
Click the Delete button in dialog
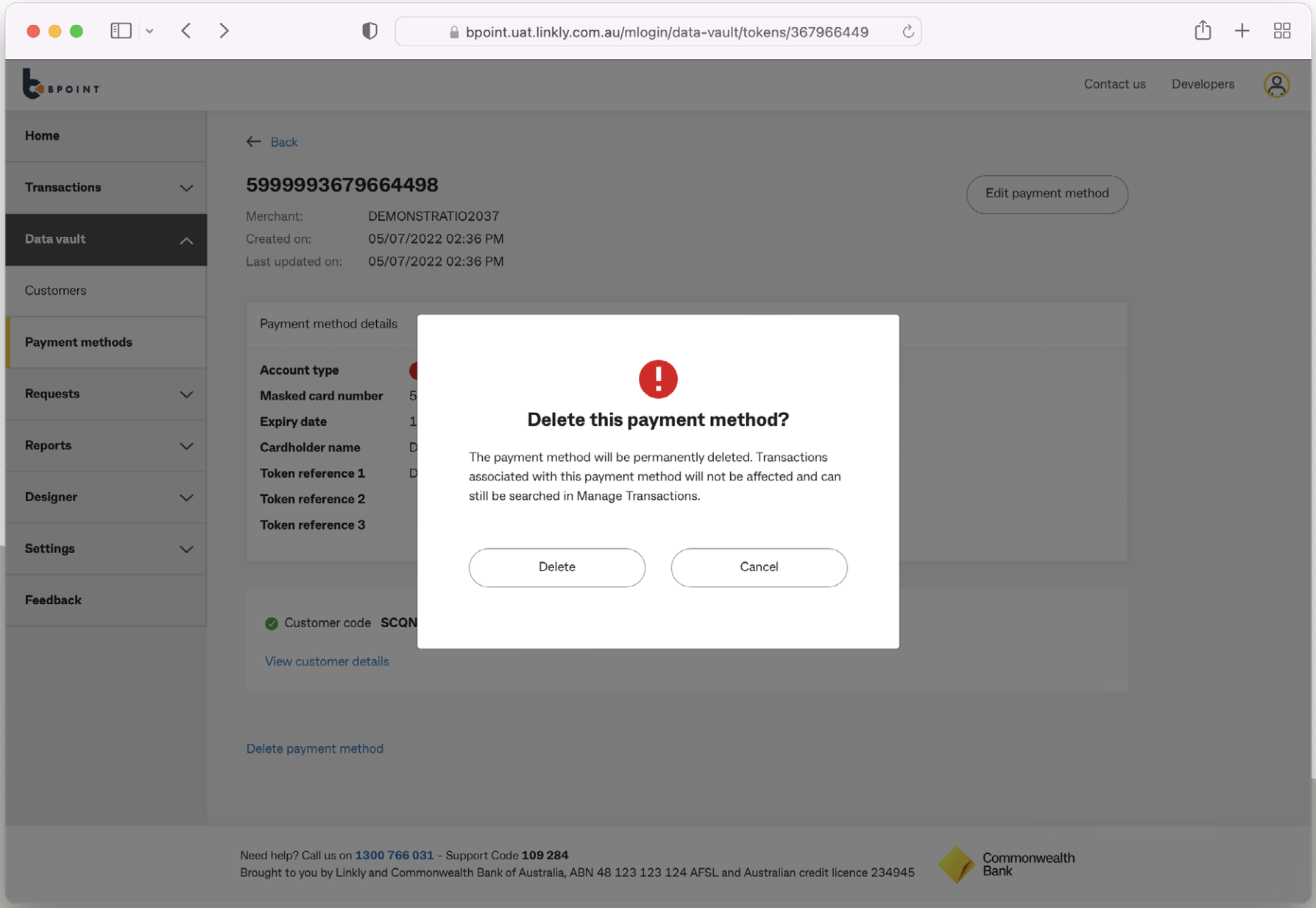click(x=556, y=567)
